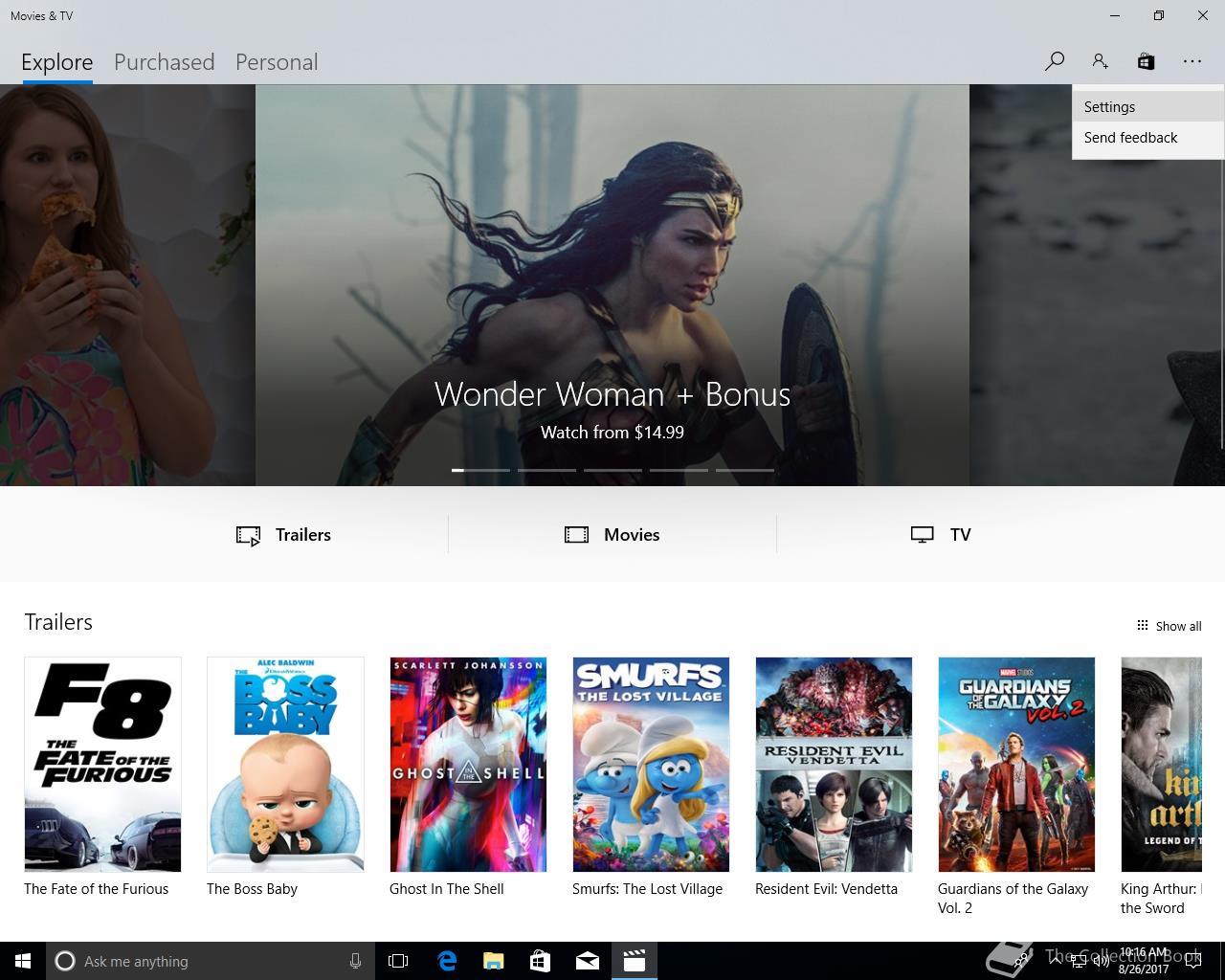
Task: Click 'Resident Evil: Vendetta' title text
Action: point(826,889)
